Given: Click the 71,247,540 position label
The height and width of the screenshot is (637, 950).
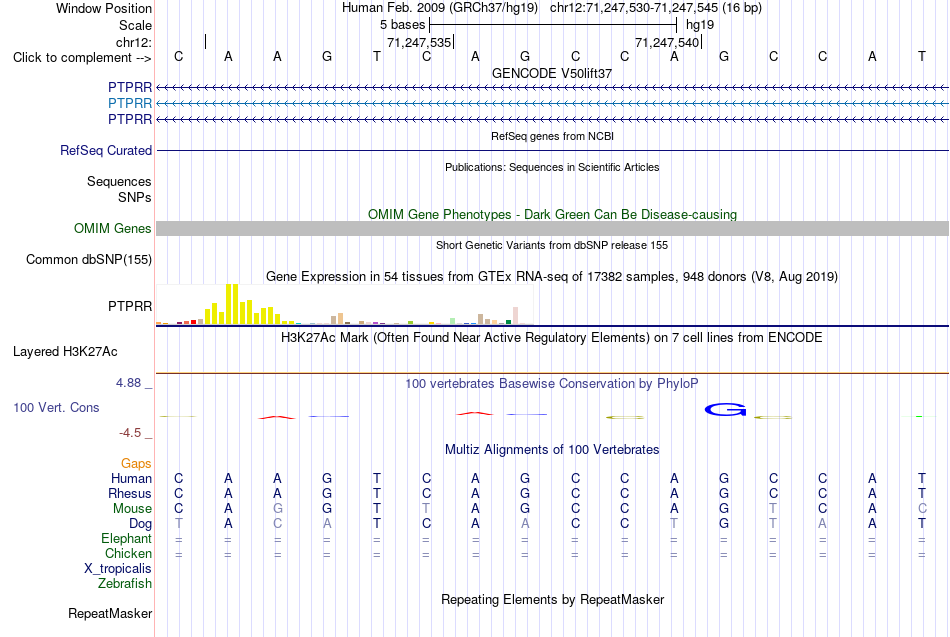Looking at the screenshot, I should [667, 42].
